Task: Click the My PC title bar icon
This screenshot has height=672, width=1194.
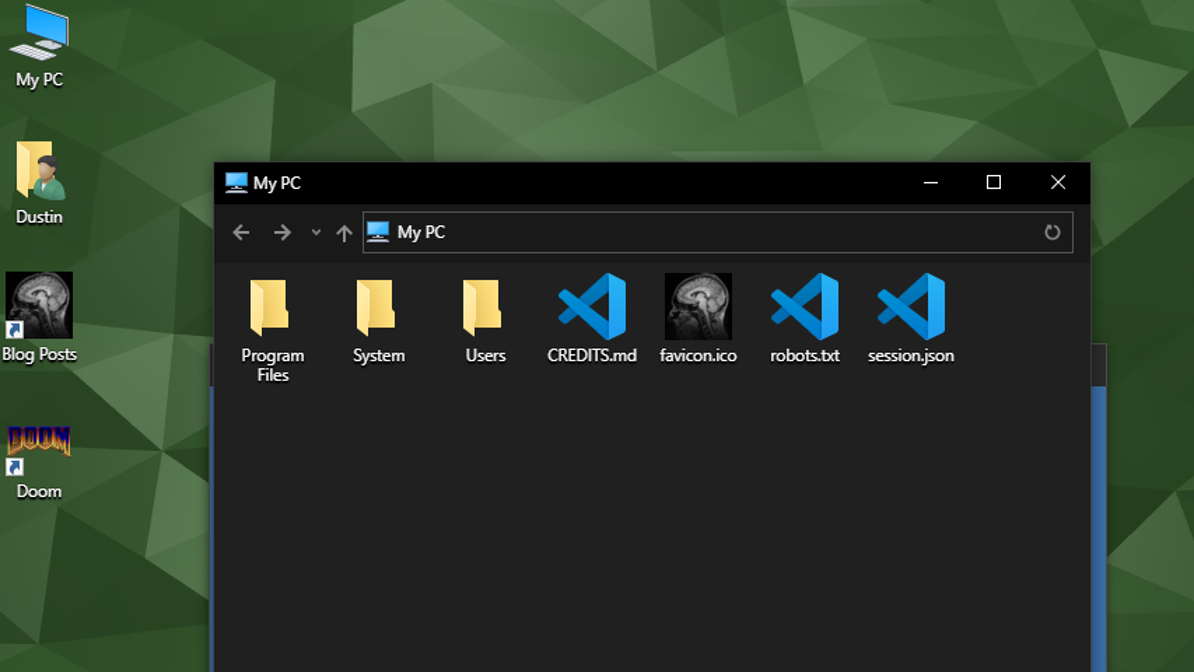Action: pyautogui.click(x=236, y=182)
